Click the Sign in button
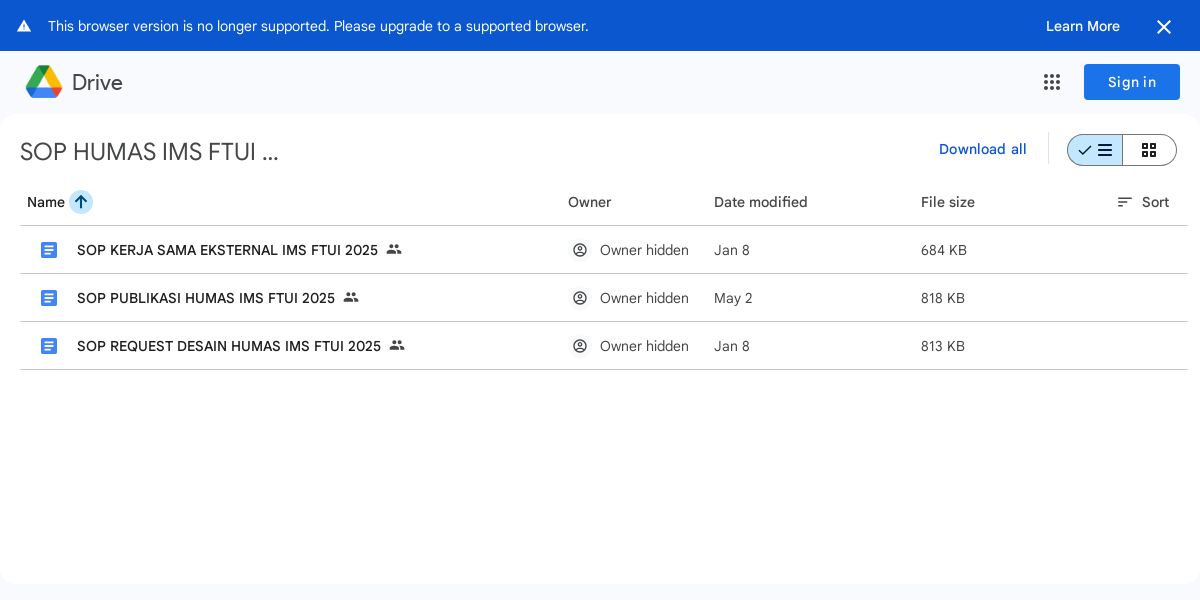This screenshot has width=1200, height=600. pos(1131,82)
